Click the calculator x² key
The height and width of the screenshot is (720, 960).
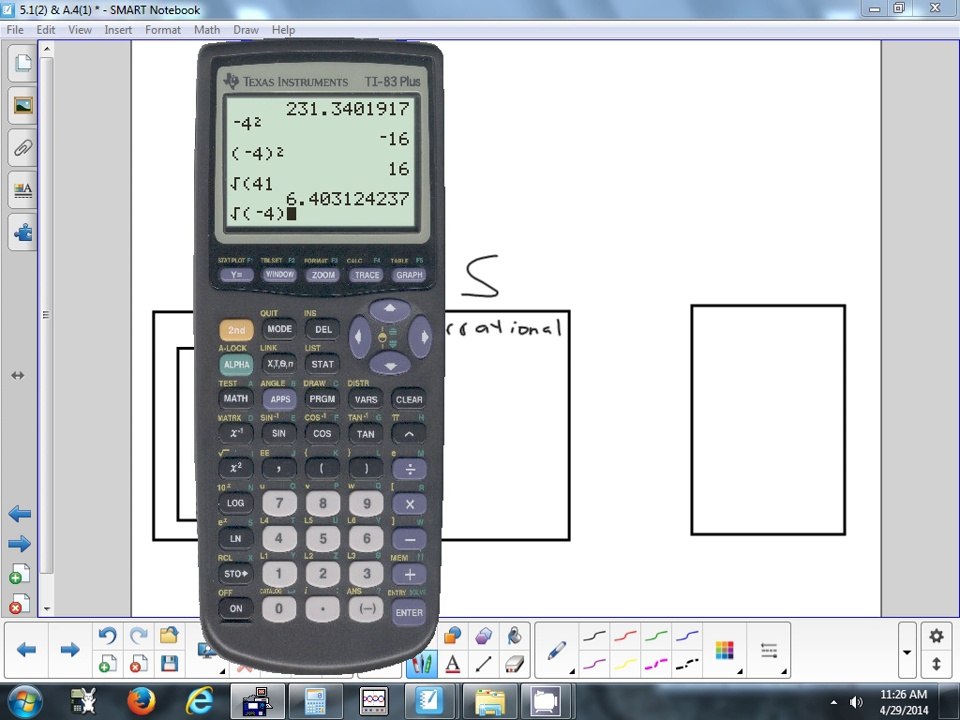(x=236, y=468)
